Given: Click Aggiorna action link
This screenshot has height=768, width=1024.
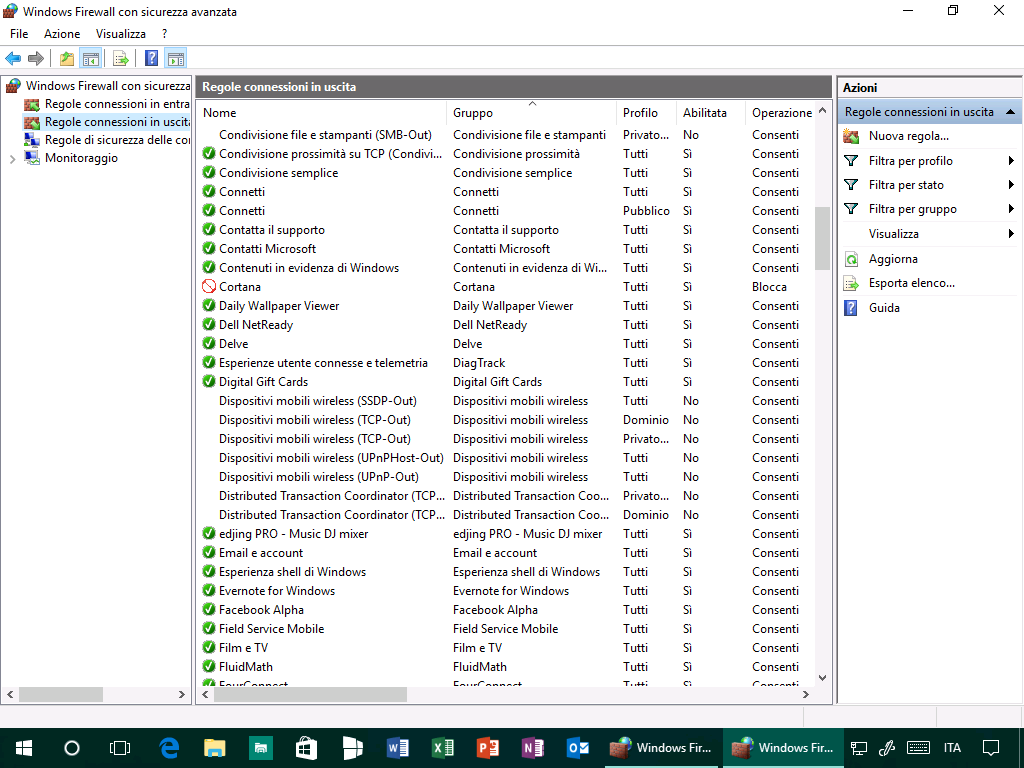Looking at the screenshot, I should 893,259.
